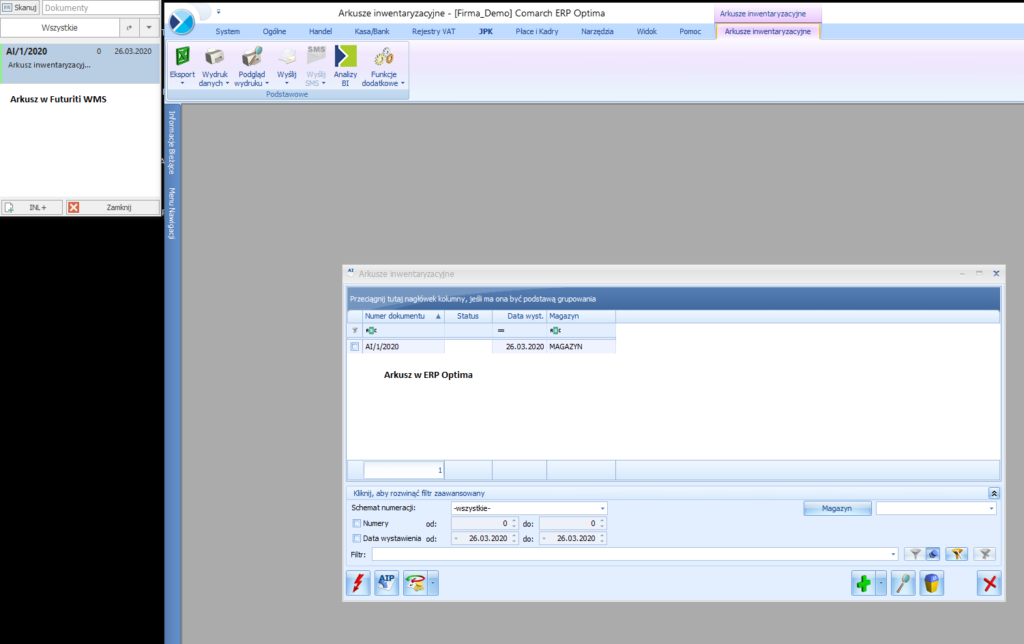Viewport: 1024px width, 644px height.
Task: Open the Pomoc menu
Action: click(x=690, y=31)
